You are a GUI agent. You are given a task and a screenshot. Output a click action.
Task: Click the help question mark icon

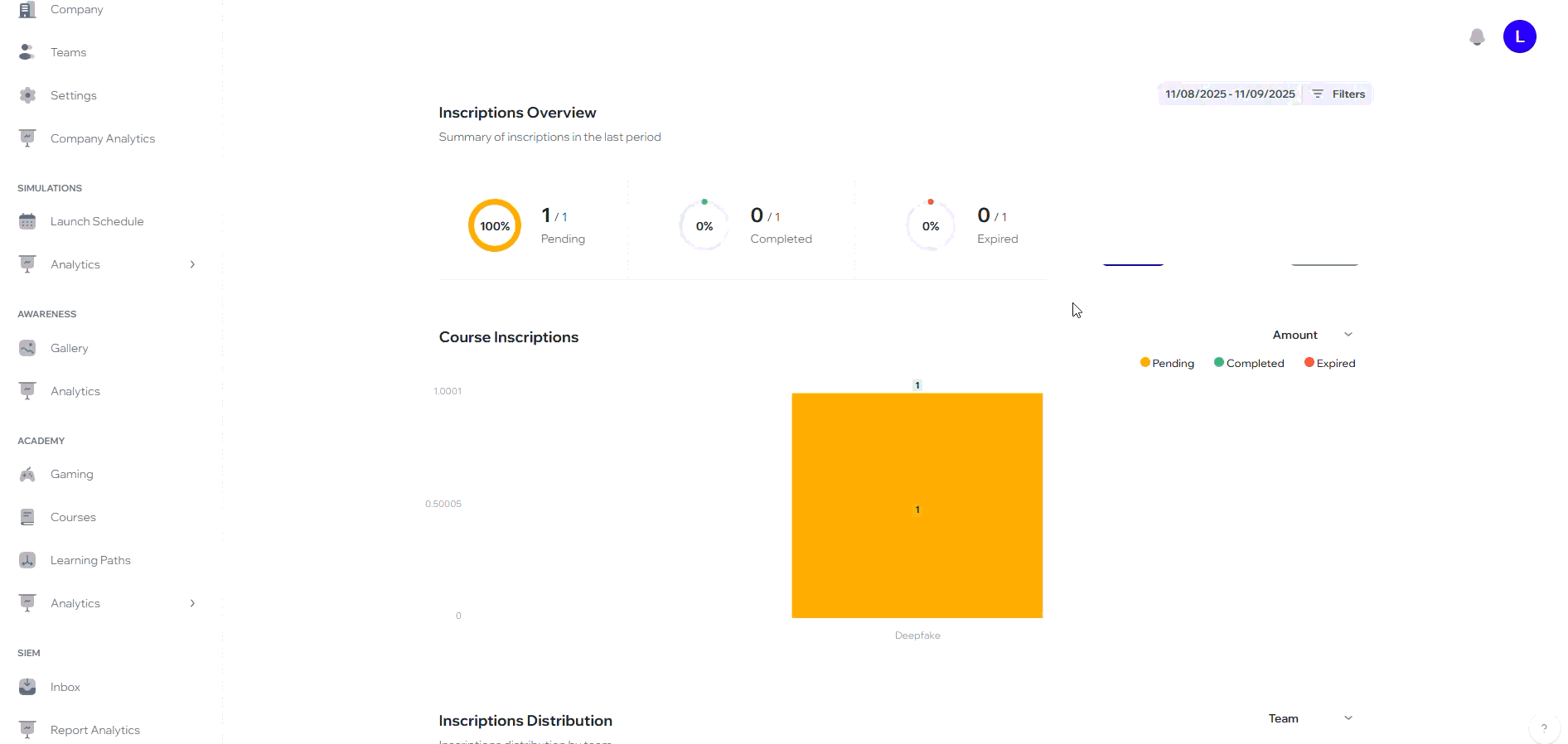pyautogui.click(x=1543, y=728)
